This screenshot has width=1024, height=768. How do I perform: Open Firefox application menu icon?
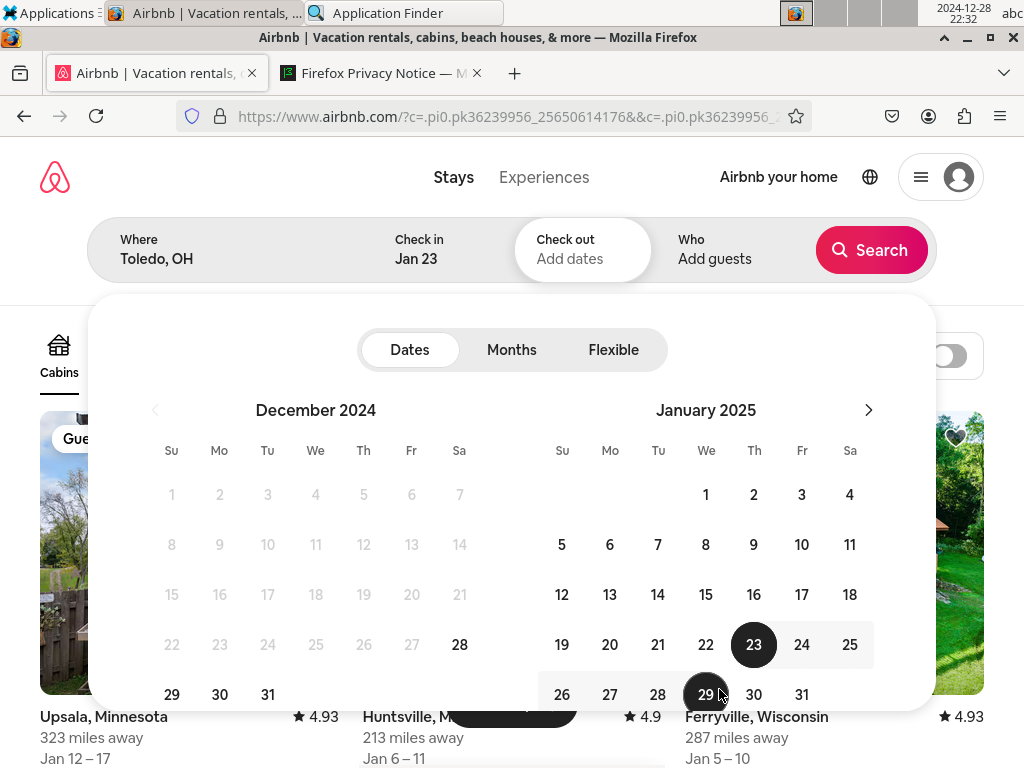(x=1000, y=116)
